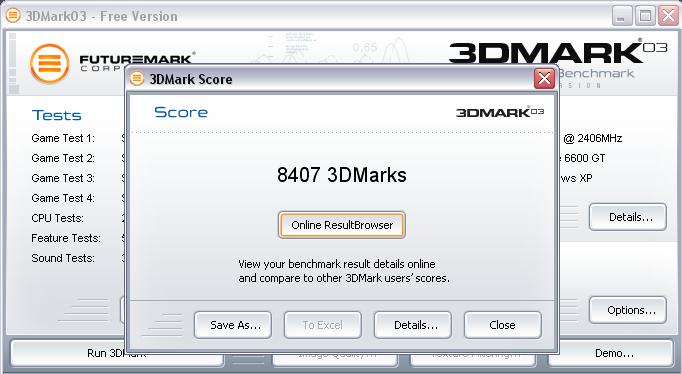Click the '3DMark03 - Free Version' title text
The height and width of the screenshot is (374, 682).
pos(102,16)
